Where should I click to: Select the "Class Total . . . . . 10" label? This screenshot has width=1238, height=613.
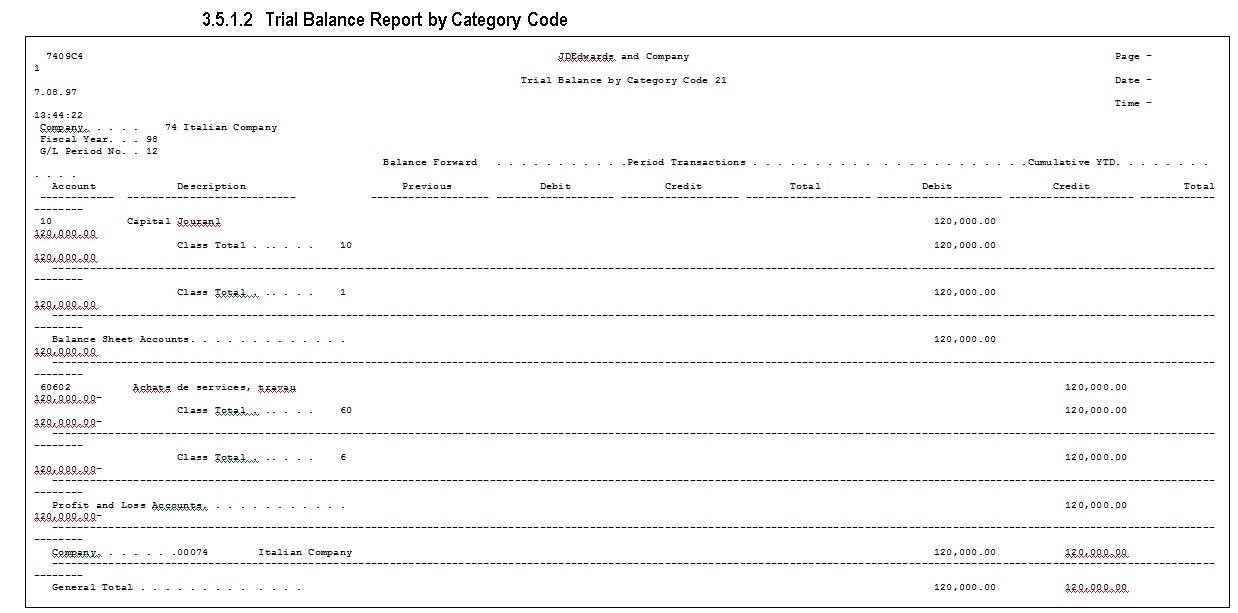(x=264, y=245)
